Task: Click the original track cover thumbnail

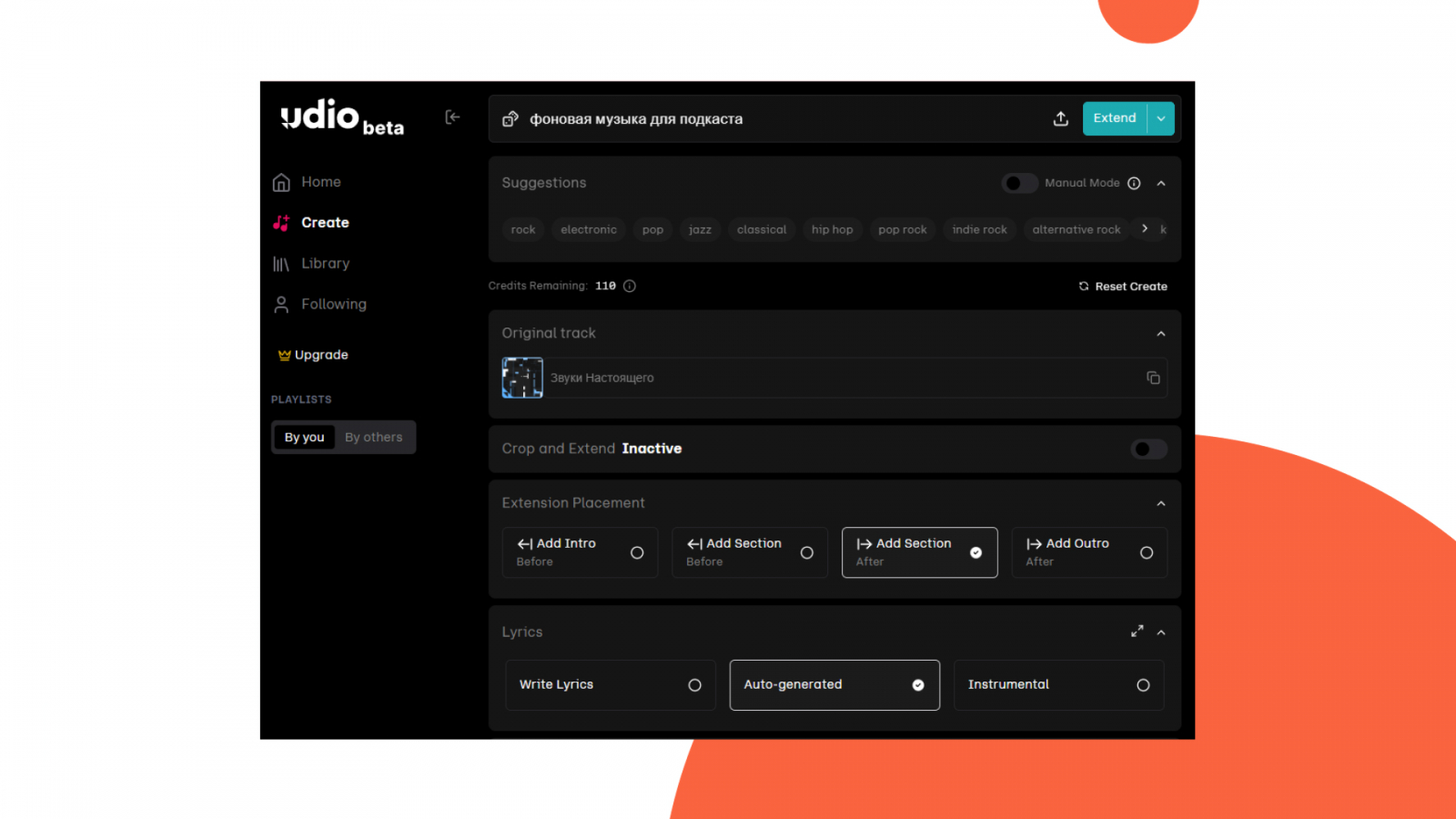Action: [x=522, y=378]
